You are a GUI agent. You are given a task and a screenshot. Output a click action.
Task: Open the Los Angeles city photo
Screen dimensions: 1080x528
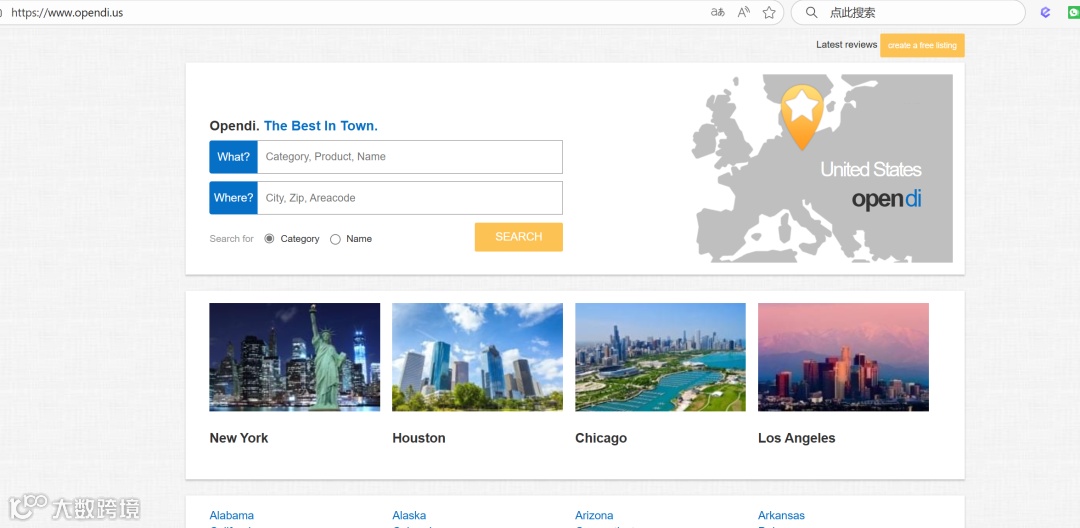tap(844, 357)
